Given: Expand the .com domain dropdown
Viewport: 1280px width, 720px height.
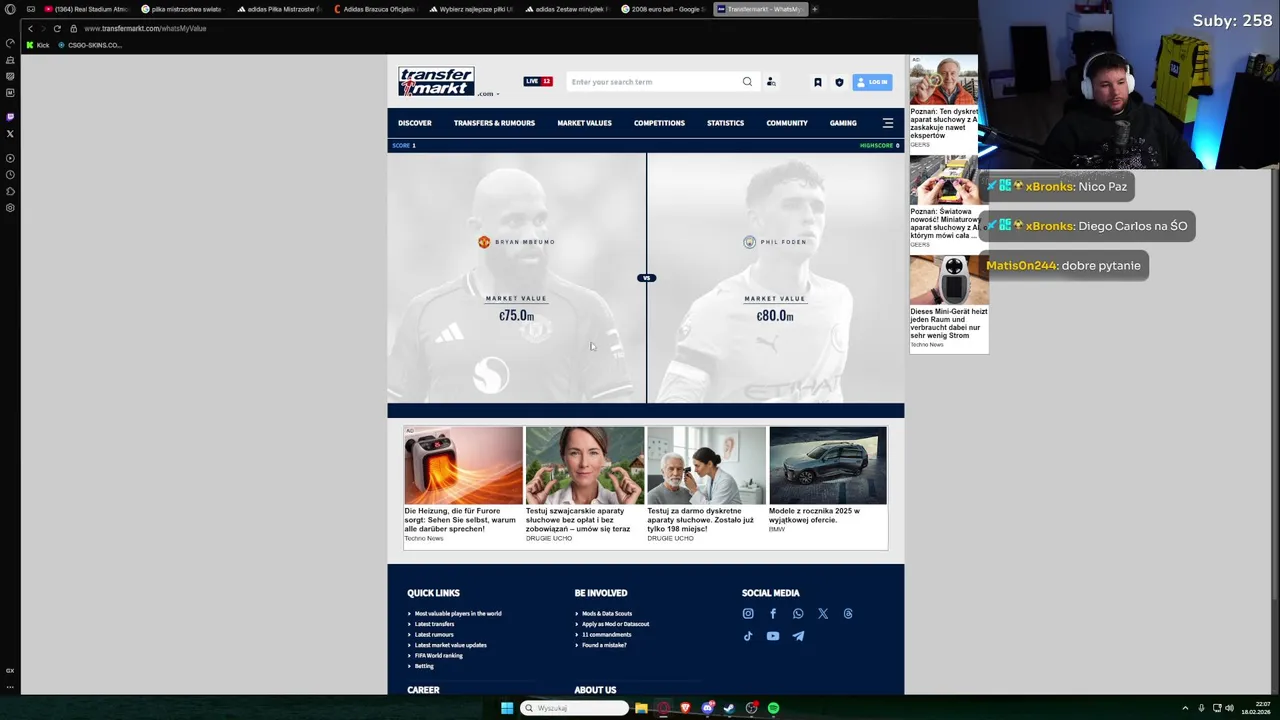Looking at the screenshot, I should [x=488, y=94].
